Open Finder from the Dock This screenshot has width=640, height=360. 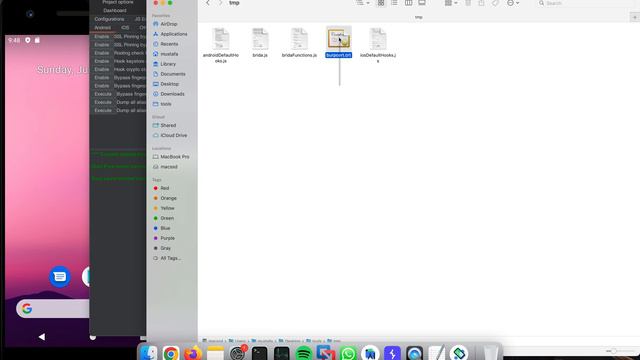[149, 353]
